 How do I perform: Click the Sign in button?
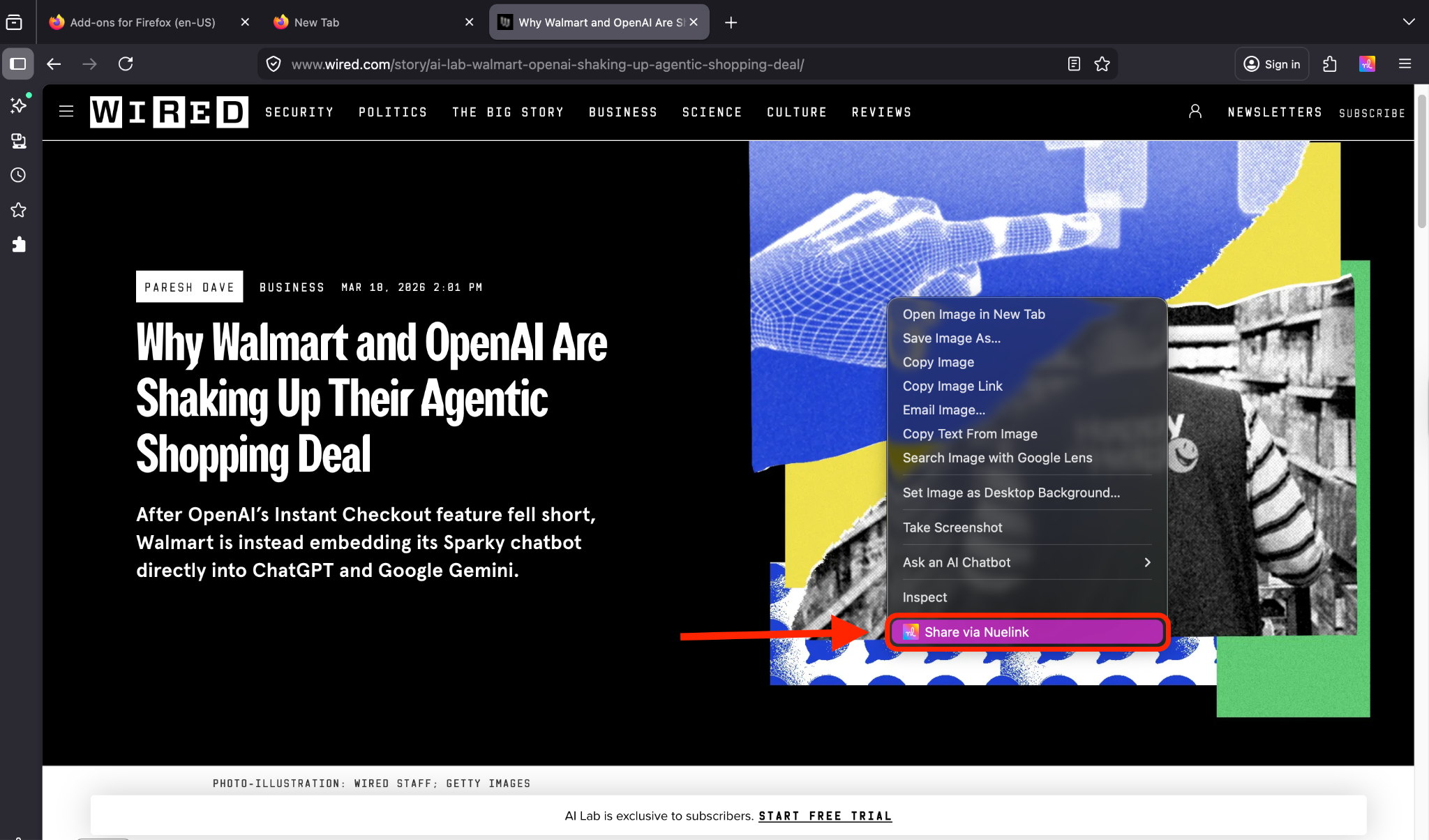1272,64
